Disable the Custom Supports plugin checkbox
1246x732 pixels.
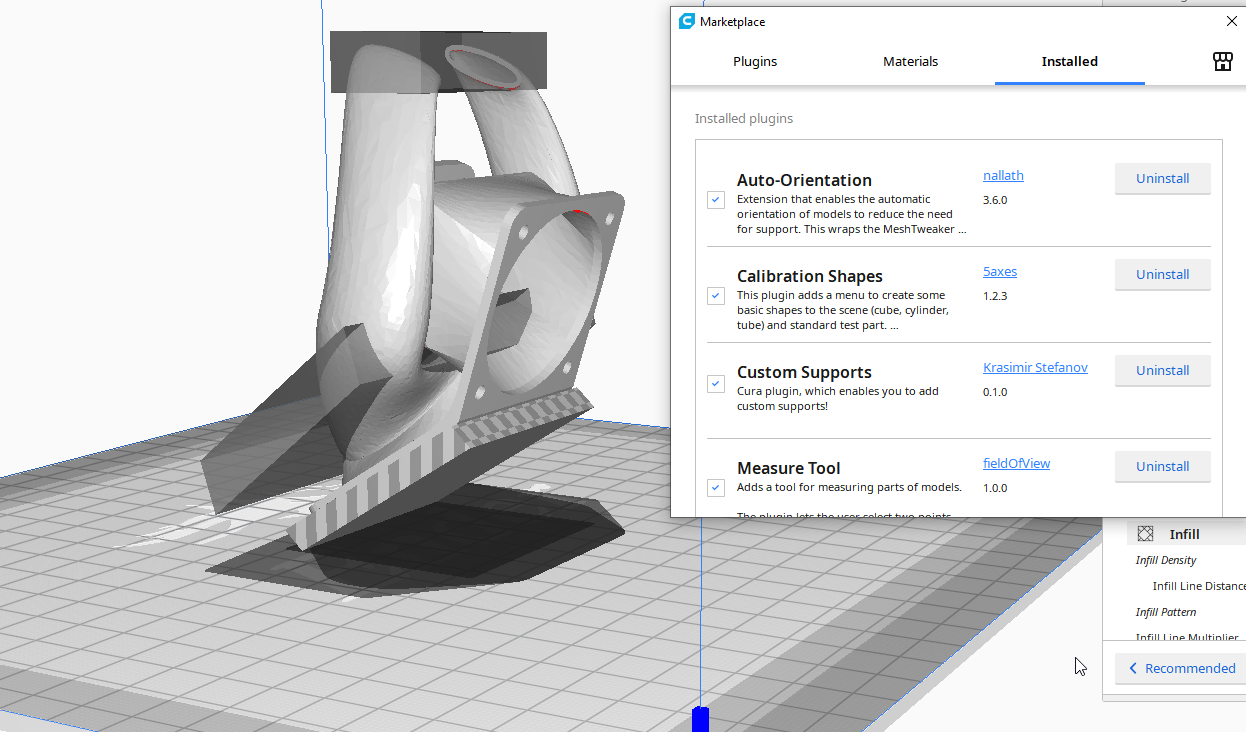(x=716, y=384)
